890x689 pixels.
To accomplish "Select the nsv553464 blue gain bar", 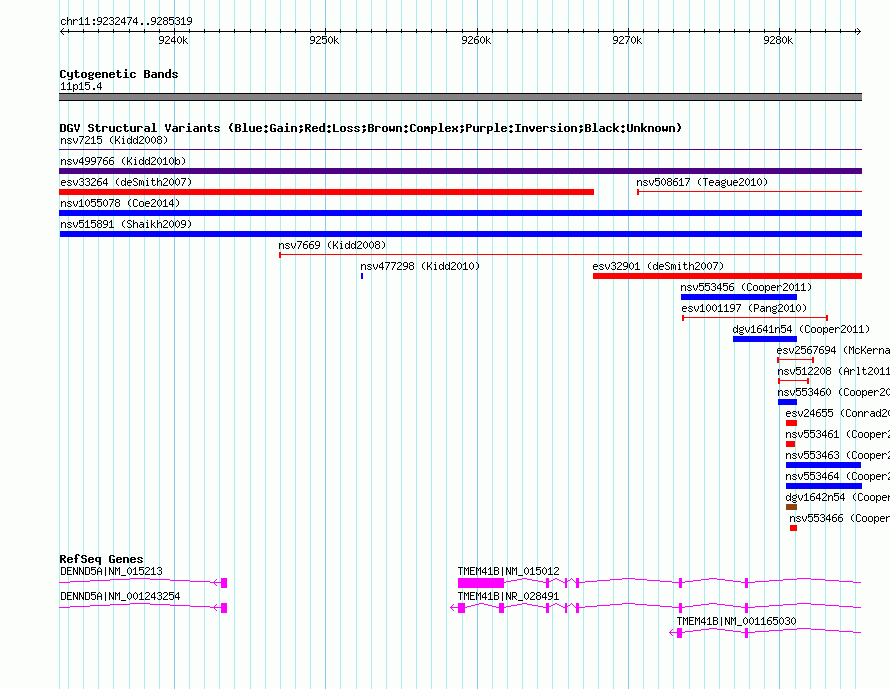I will tap(824, 486).
